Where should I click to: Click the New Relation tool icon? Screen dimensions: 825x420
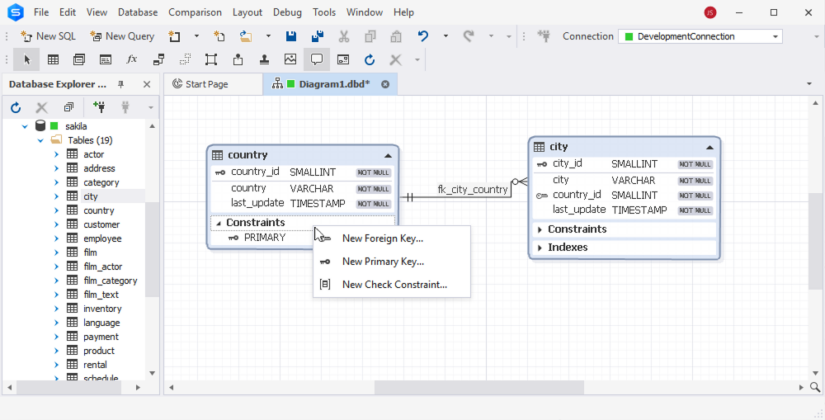point(158,60)
